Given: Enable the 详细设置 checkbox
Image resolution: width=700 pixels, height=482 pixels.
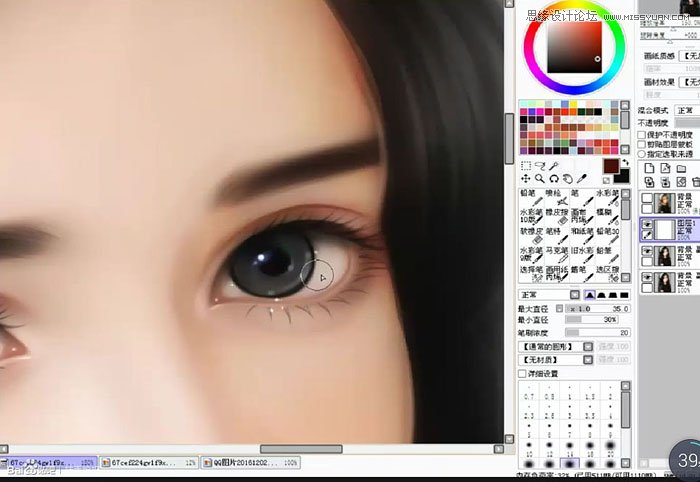Looking at the screenshot, I should coord(522,374).
